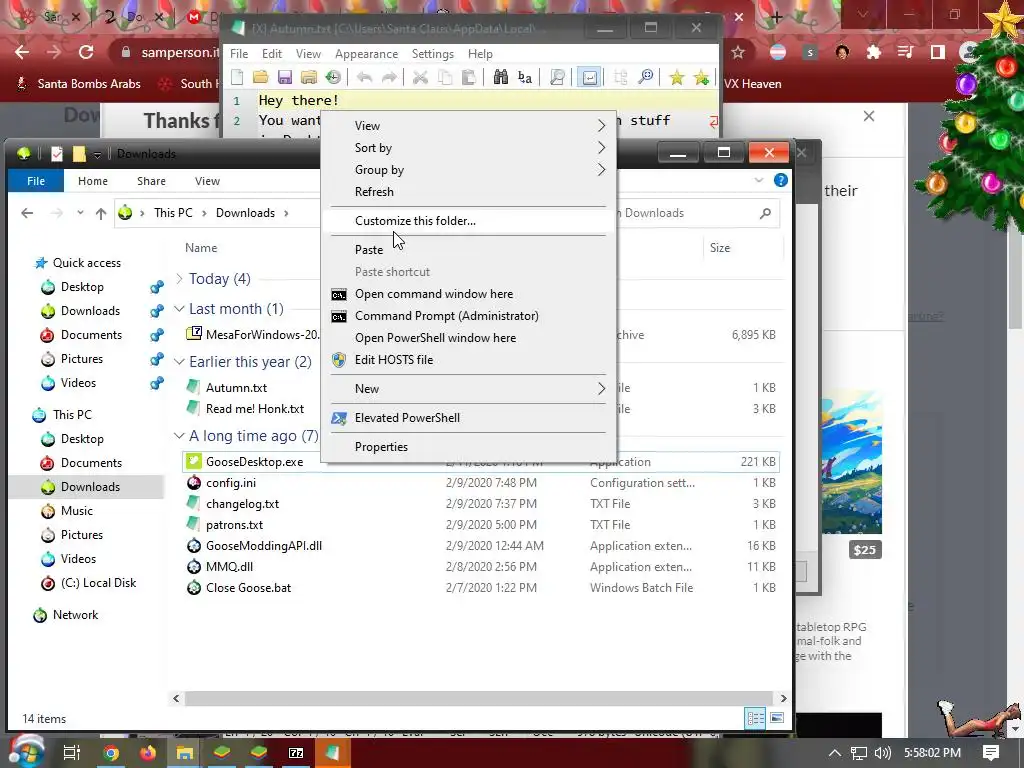
Task: Collapse the Last month (1) group
Action: point(179,309)
